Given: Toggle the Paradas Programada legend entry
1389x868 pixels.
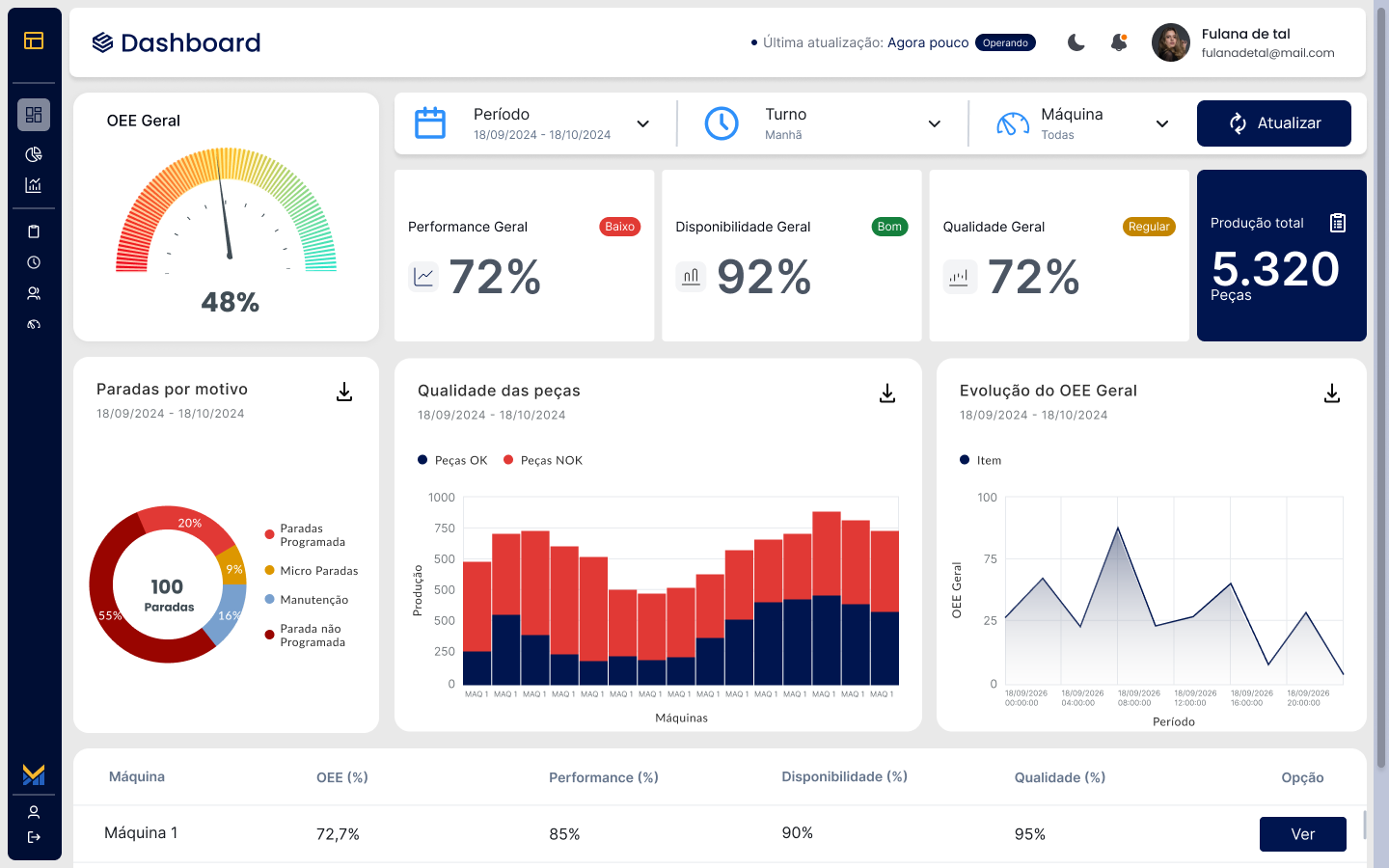Looking at the screenshot, I should (305, 535).
